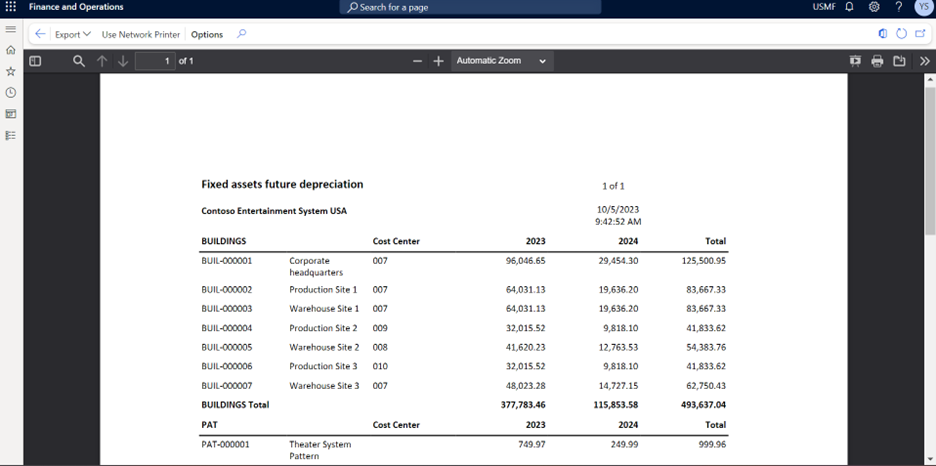Click the BUIL-000004 asset ID
The height and width of the screenshot is (466, 936).
click(x=227, y=328)
